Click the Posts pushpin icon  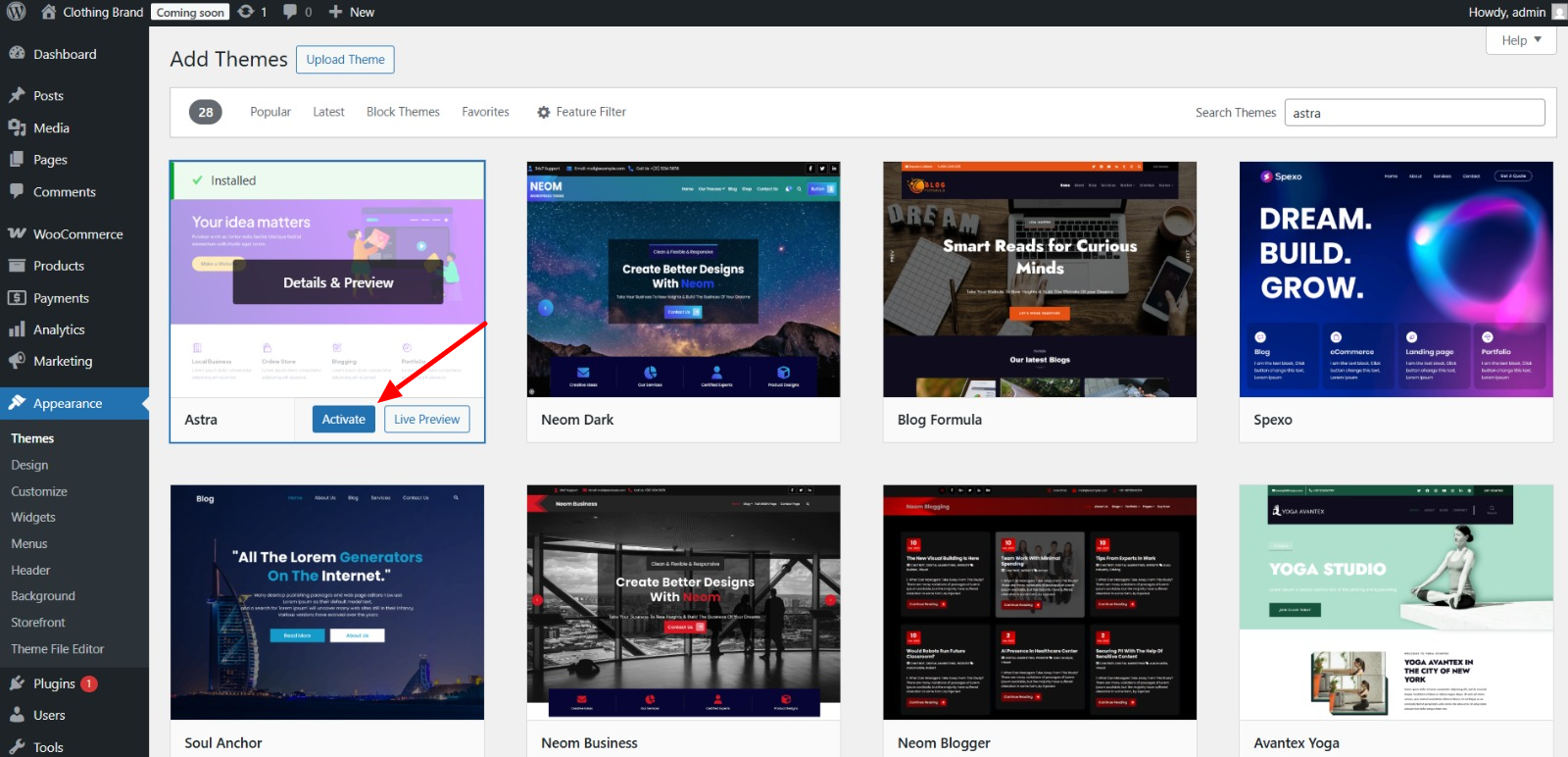pos(17,95)
